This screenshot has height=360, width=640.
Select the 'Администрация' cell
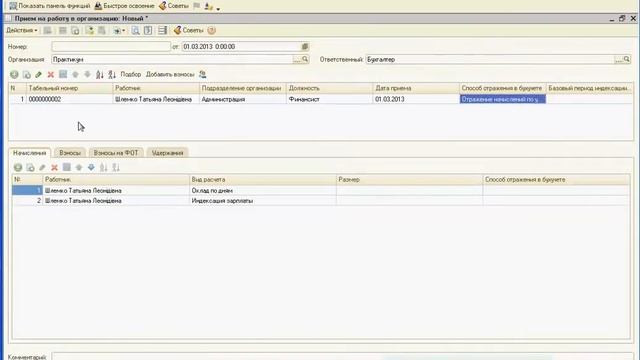243,99
